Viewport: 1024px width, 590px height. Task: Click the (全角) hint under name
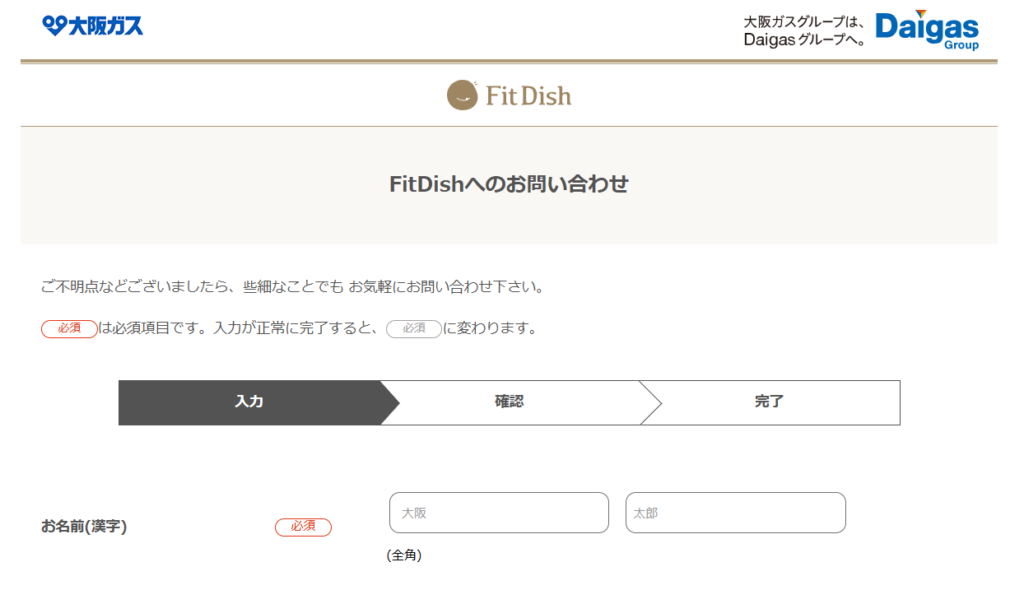[x=404, y=555]
